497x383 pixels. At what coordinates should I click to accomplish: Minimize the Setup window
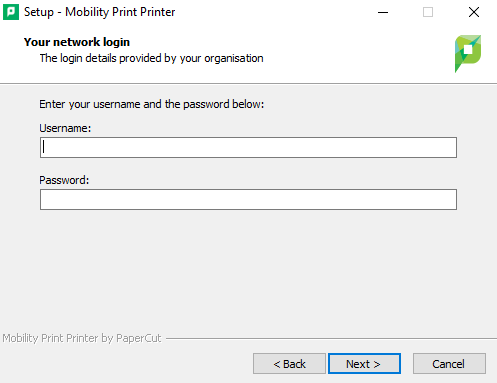[383, 12]
